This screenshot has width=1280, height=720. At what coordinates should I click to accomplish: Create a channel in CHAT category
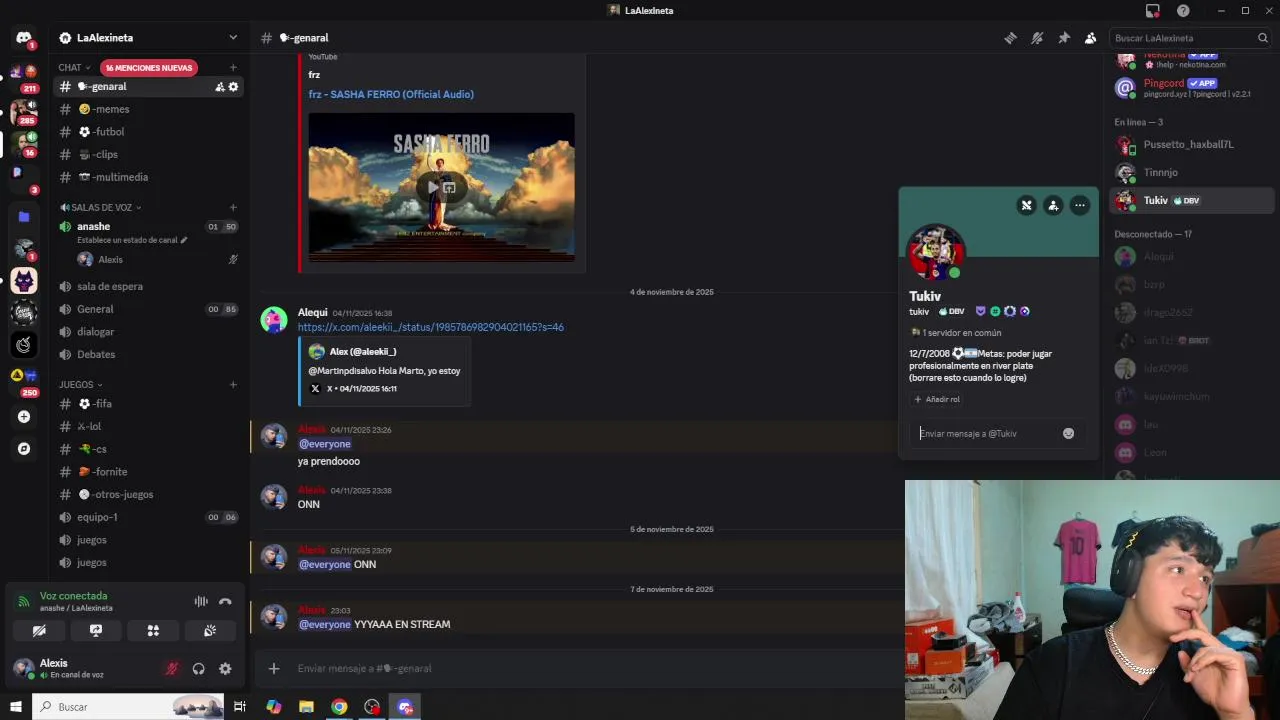tap(233, 68)
